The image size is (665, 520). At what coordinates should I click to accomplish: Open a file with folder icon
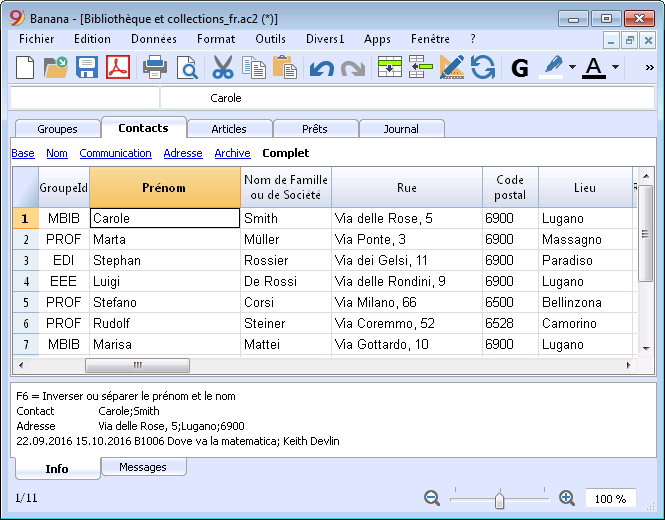[x=56, y=67]
